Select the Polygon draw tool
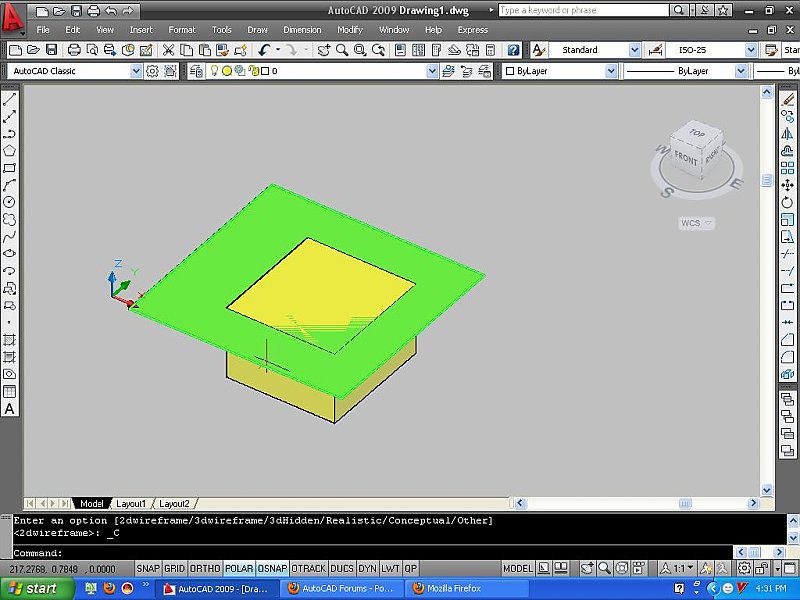The image size is (800, 600). click(x=9, y=151)
